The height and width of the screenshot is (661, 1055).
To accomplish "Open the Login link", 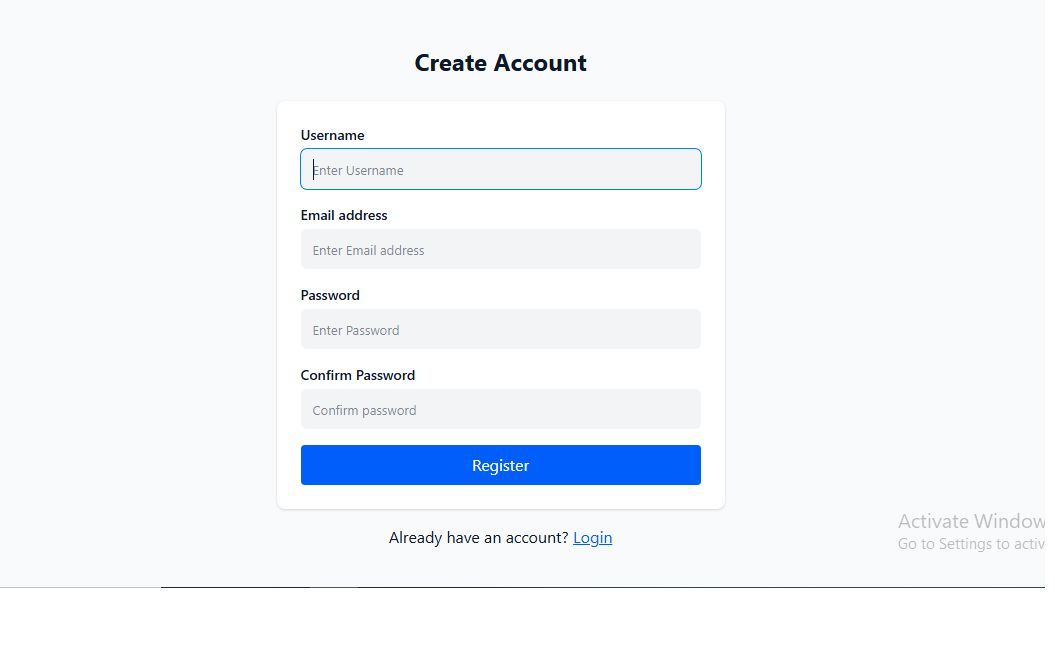I will pyautogui.click(x=592, y=538).
